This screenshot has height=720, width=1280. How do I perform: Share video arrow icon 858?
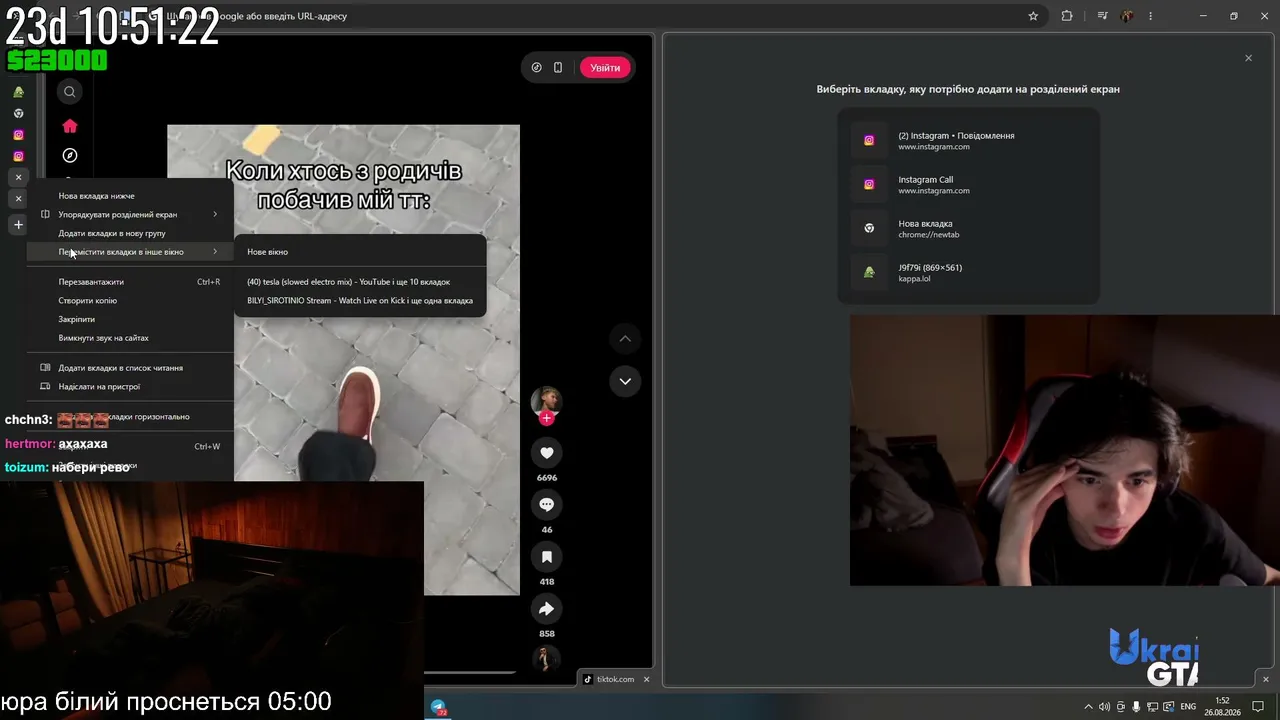pos(547,609)
